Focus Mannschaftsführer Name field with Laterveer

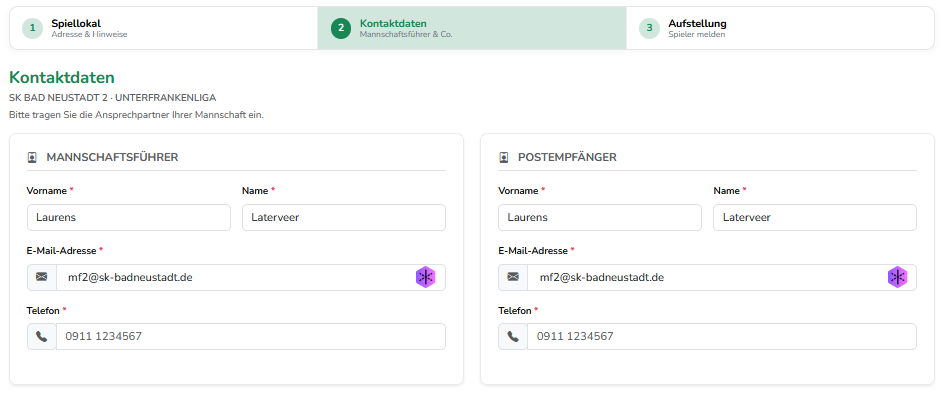click(344, 217)
